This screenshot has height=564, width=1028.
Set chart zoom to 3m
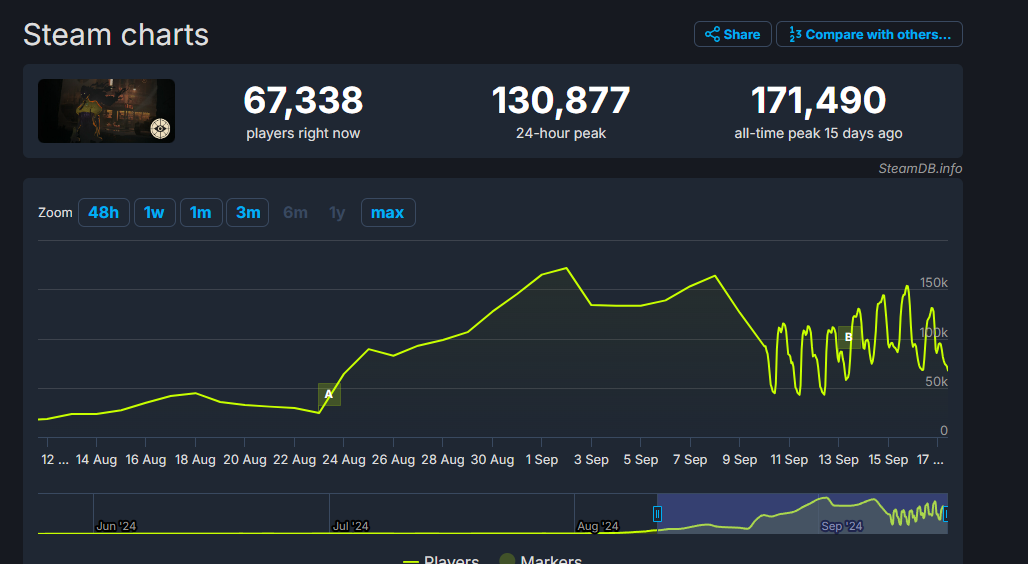[x=248, y=212]
